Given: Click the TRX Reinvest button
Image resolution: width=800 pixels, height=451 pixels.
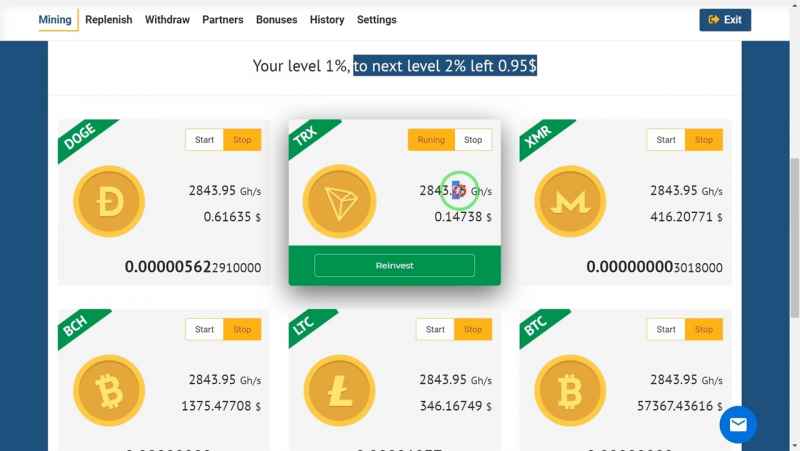Looking at the screenshot, I should click(x=394, y=266).
